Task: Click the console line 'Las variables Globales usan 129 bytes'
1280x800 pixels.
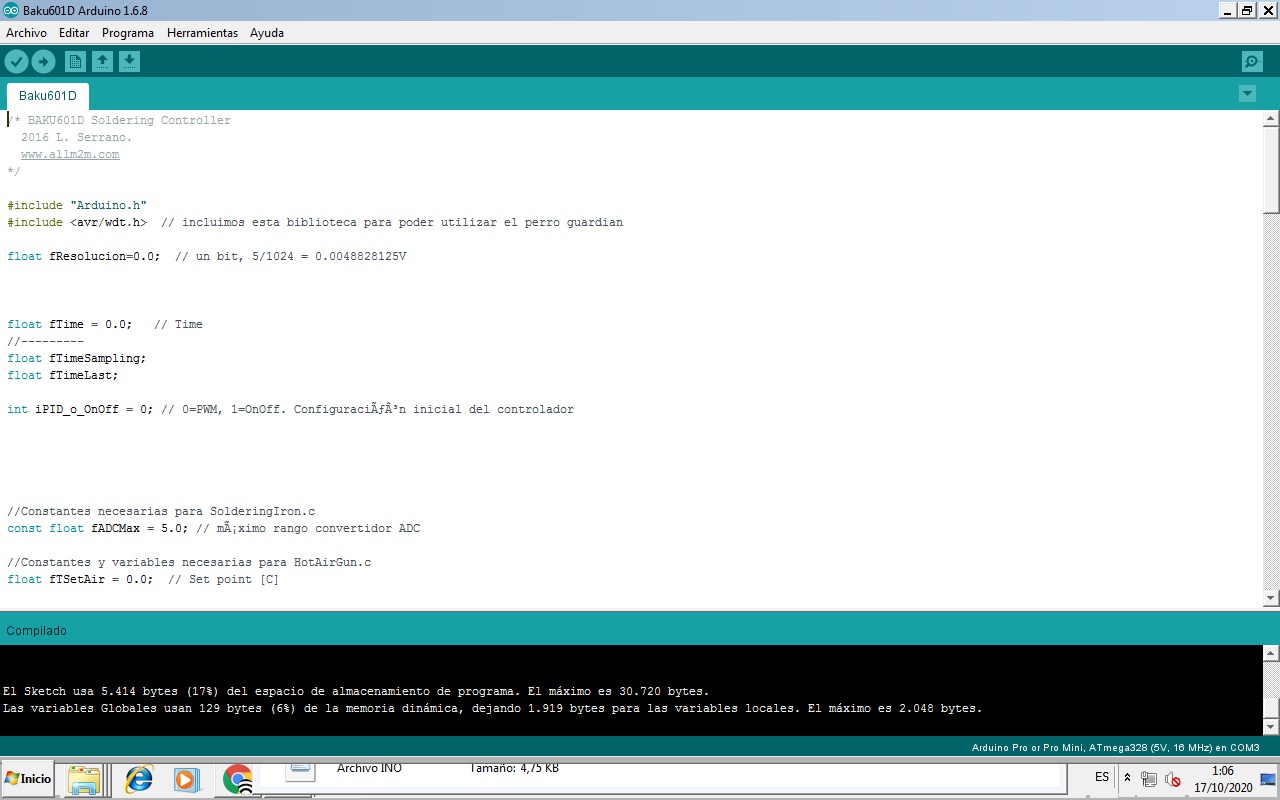Action: (493, 708)
